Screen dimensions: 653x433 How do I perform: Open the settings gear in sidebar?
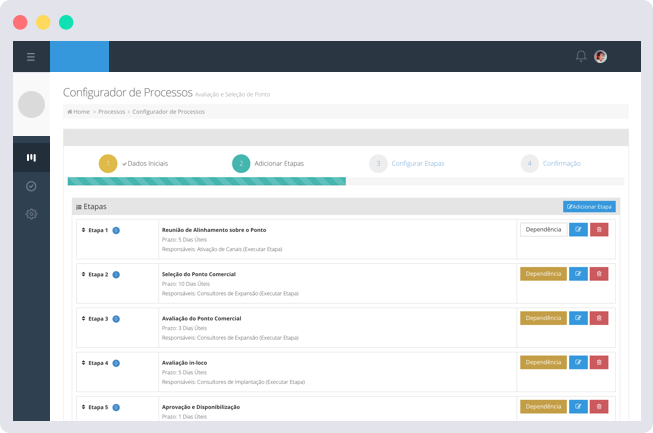click(31, 214)
